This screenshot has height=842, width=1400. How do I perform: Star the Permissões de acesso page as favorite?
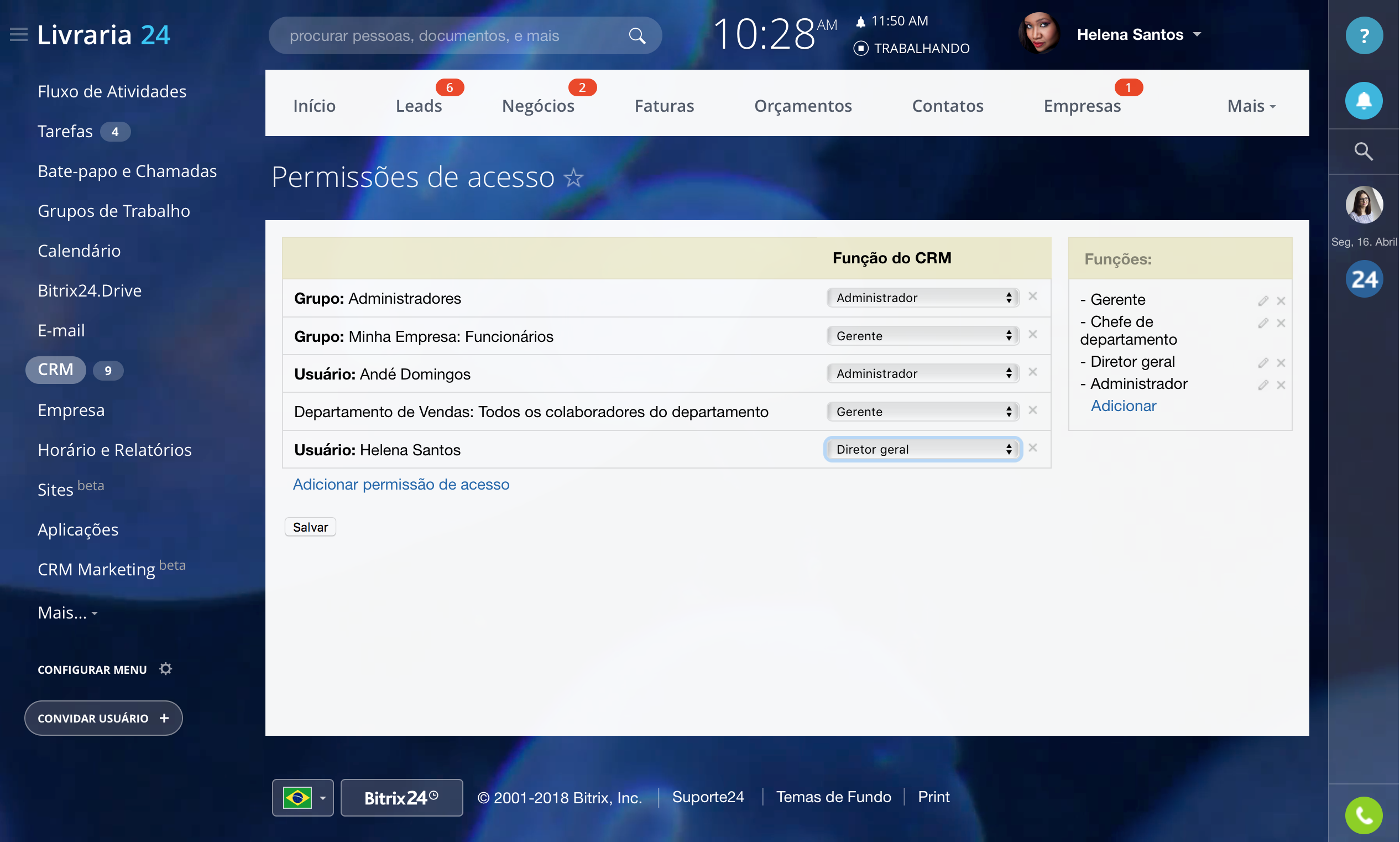pos(573,178)
